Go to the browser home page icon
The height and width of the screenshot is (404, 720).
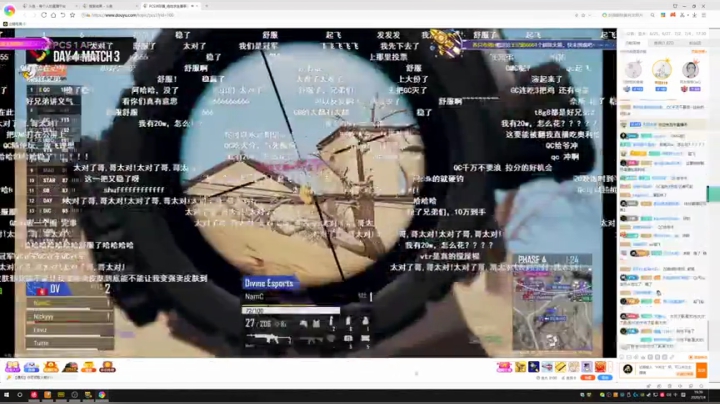click(x=53, y=15)
